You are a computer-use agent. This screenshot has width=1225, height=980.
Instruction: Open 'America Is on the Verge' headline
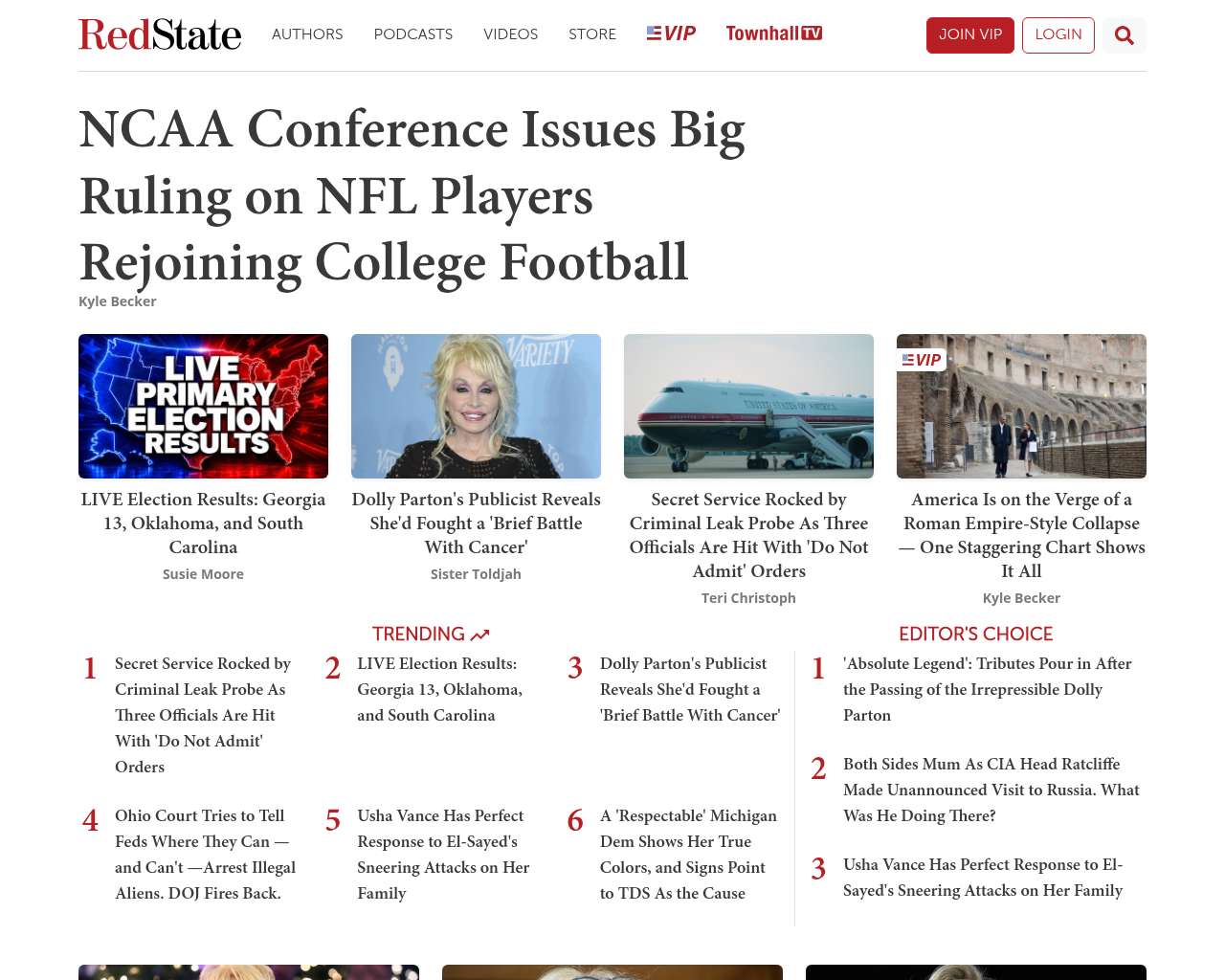pyautogui.click(x=1021, y=535)
